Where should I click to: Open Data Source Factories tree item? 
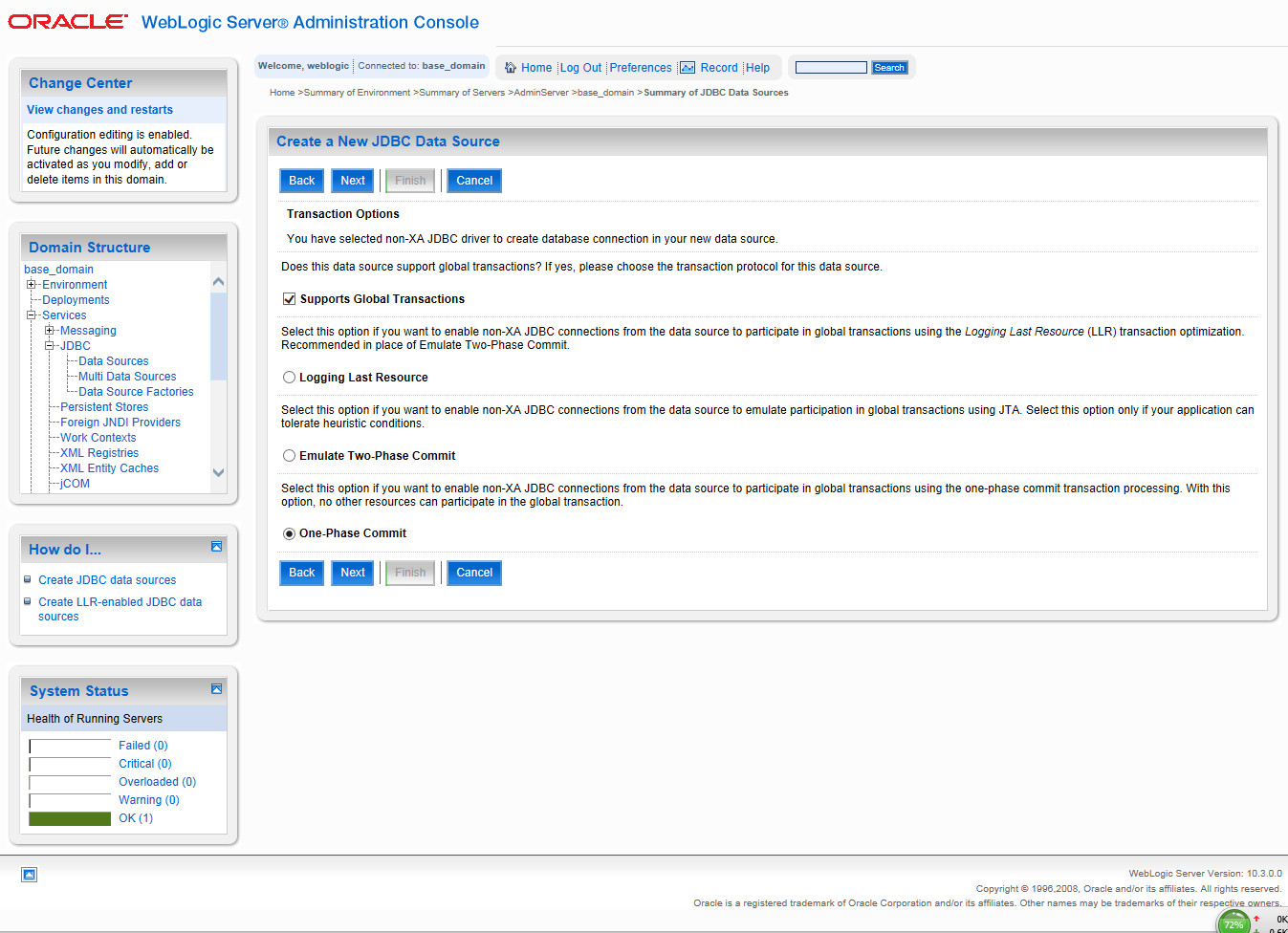point(136,392)
